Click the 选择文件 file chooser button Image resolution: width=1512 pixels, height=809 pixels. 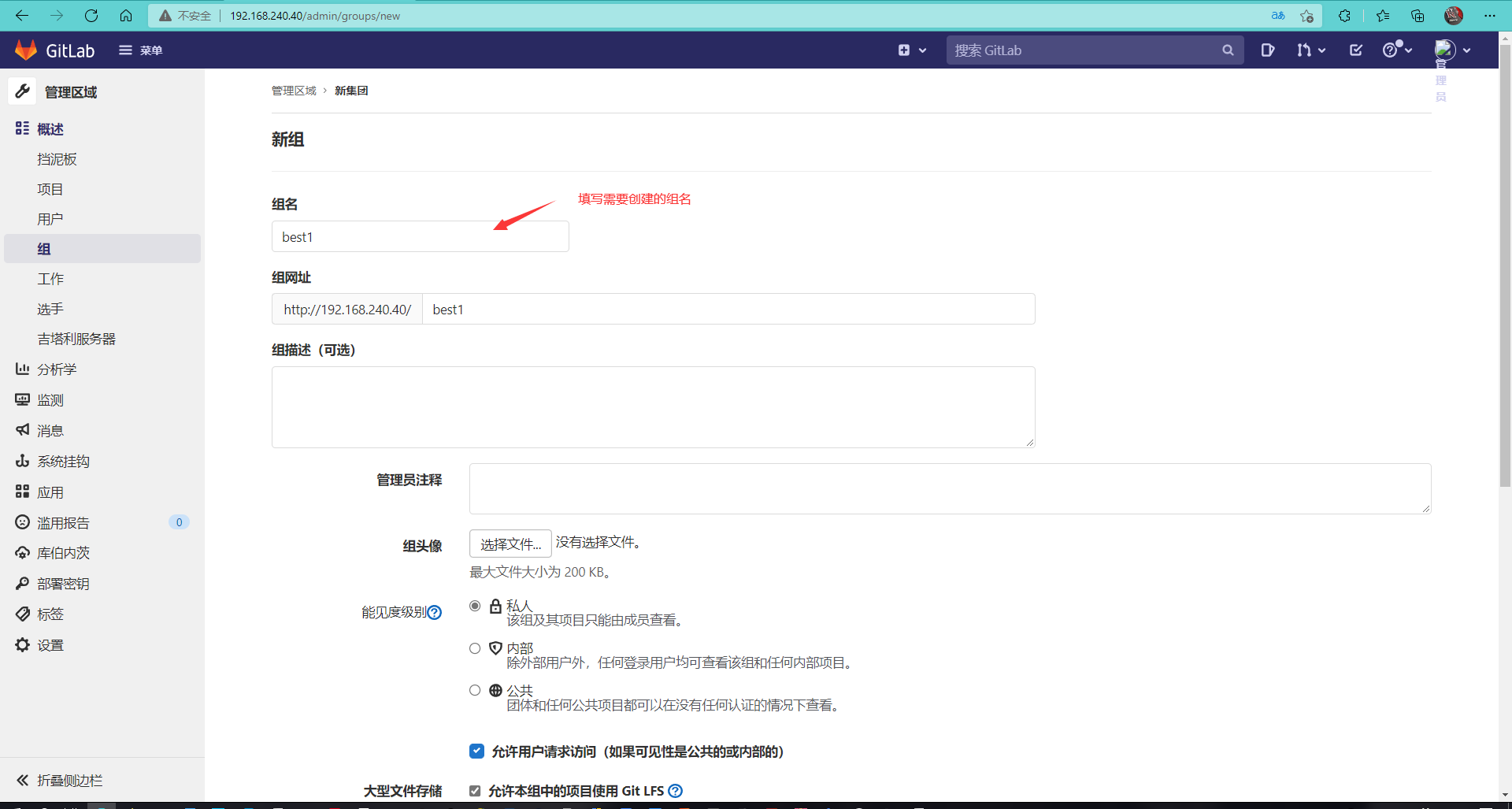pos(510,544)
